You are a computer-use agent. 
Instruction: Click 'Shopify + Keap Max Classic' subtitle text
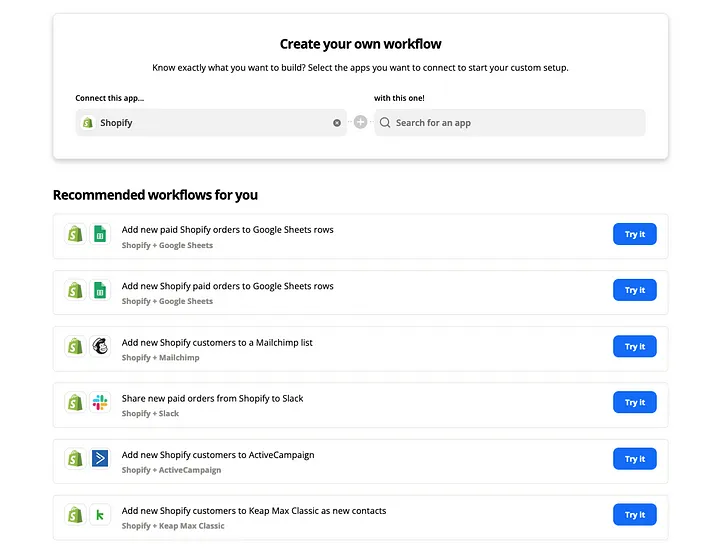pyautogui.click(x=173, y=526)
